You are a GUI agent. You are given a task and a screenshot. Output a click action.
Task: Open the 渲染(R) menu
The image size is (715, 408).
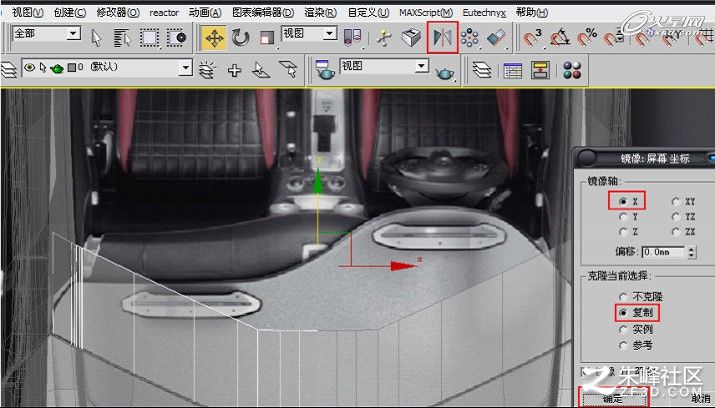click(x=320, y=12)
